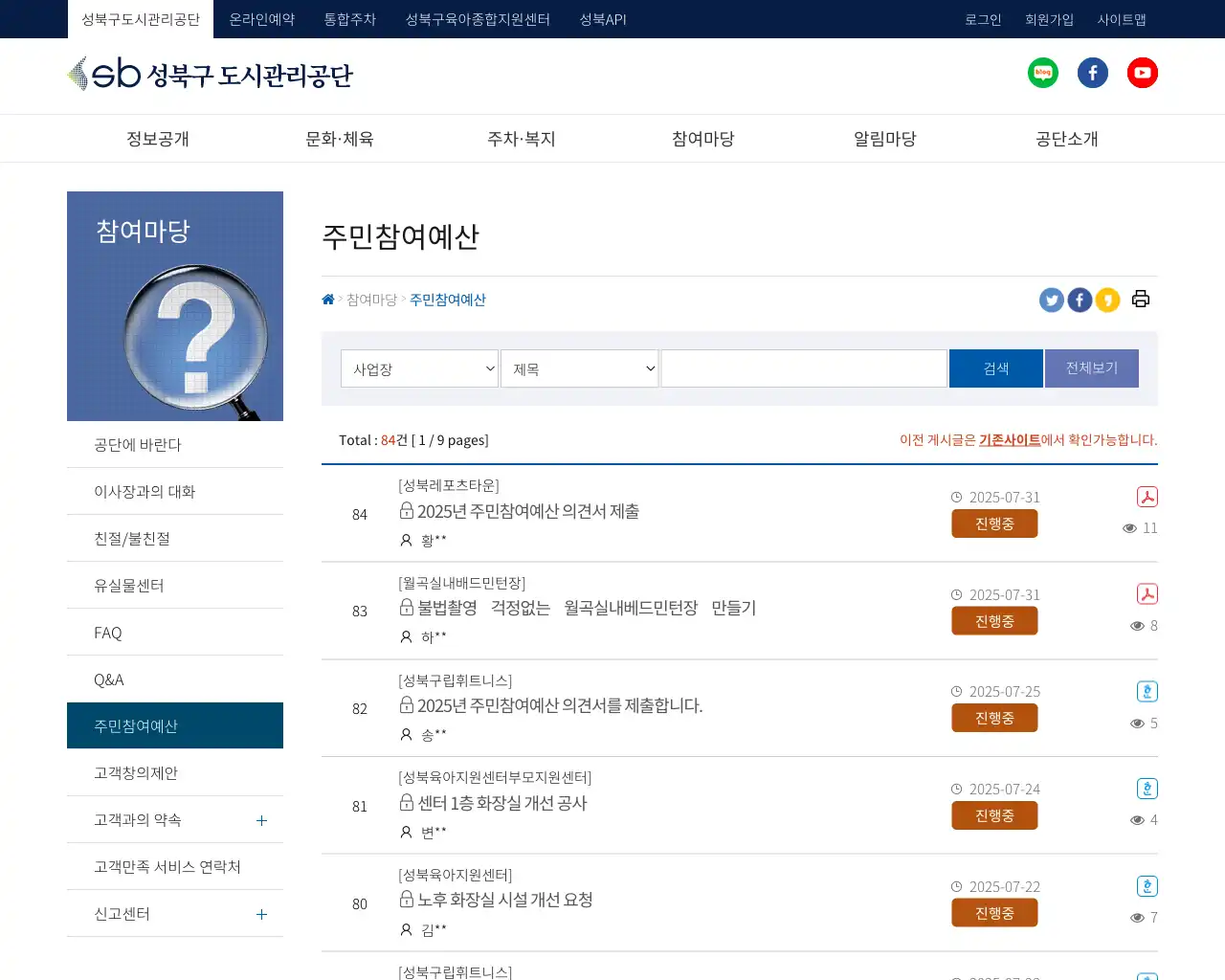Open the Naver blog icon in header
The width and height of the screenshot is (1225, 980).
coord(1042,73)
